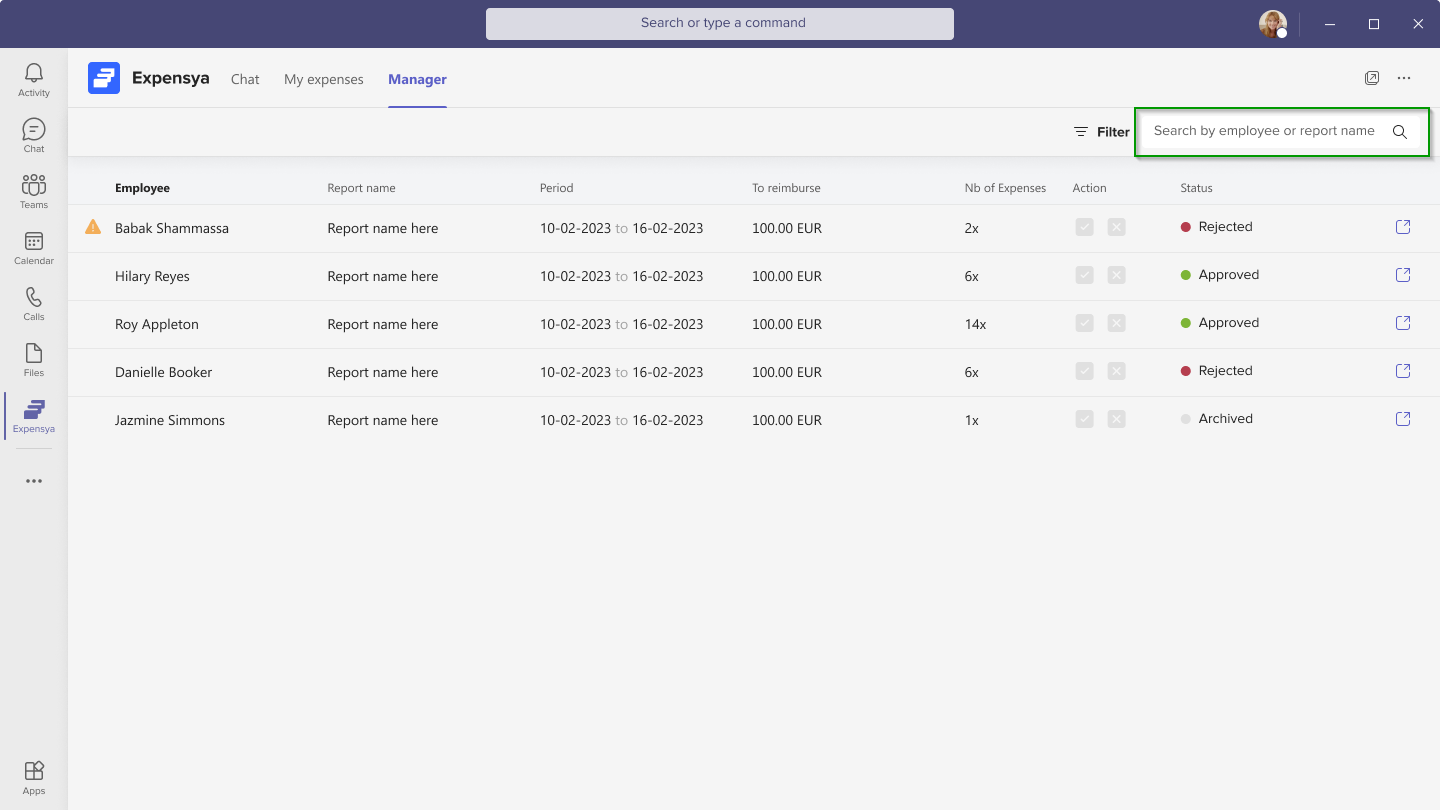This screenshot has height=810, width=1440.
Task: Switch to the Chat tab in Expensya
Action: 245,79
